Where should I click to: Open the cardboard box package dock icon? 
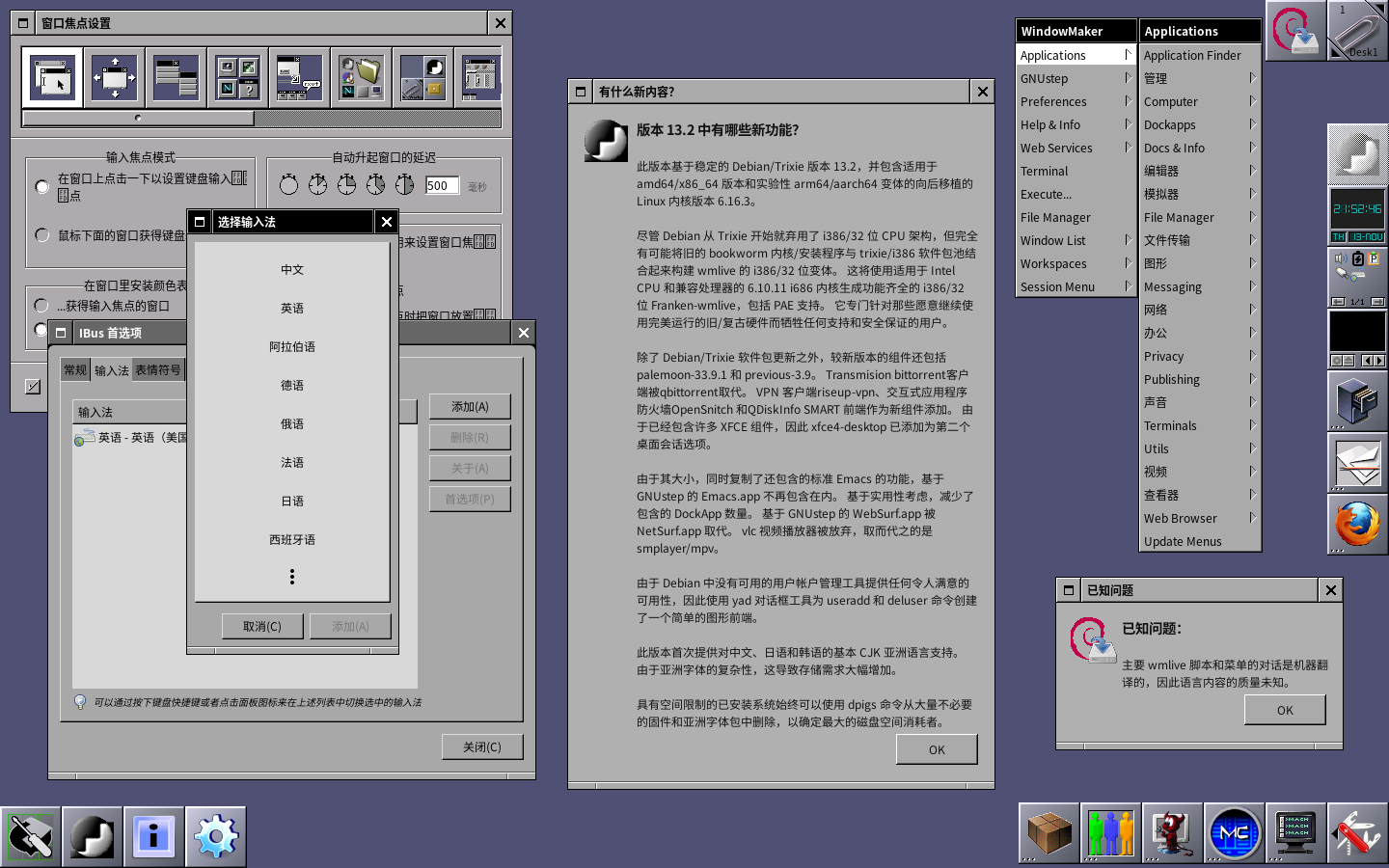[1049, 834]
